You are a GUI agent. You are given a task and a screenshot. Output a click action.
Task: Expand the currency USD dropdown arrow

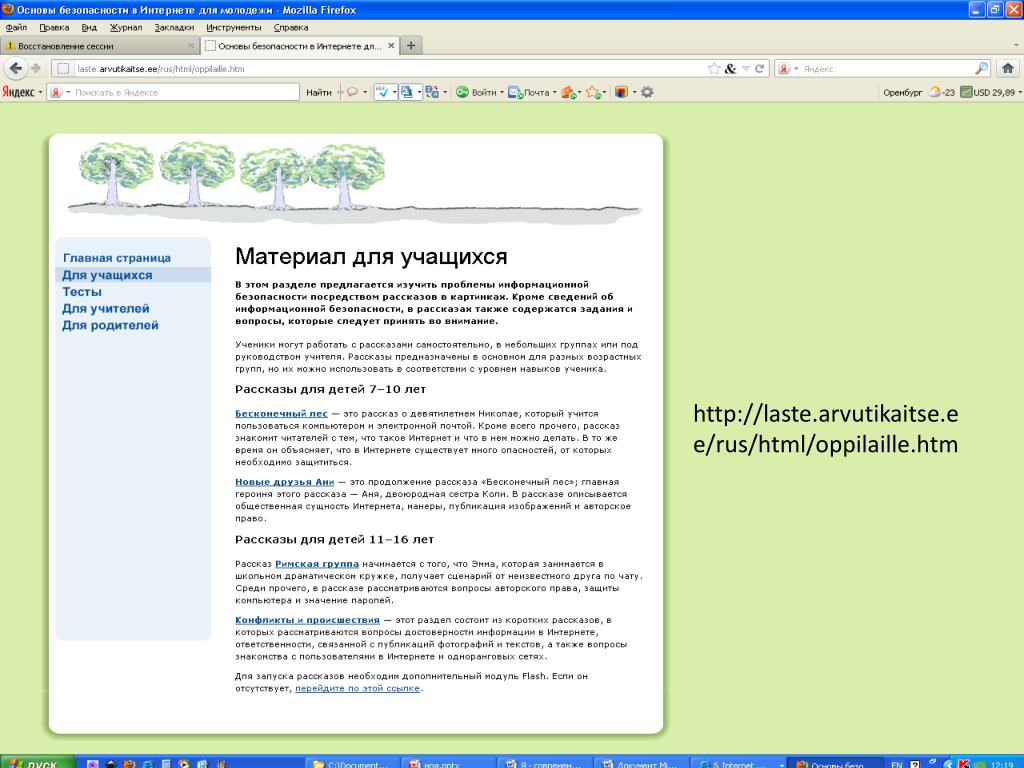(1019, 92)
